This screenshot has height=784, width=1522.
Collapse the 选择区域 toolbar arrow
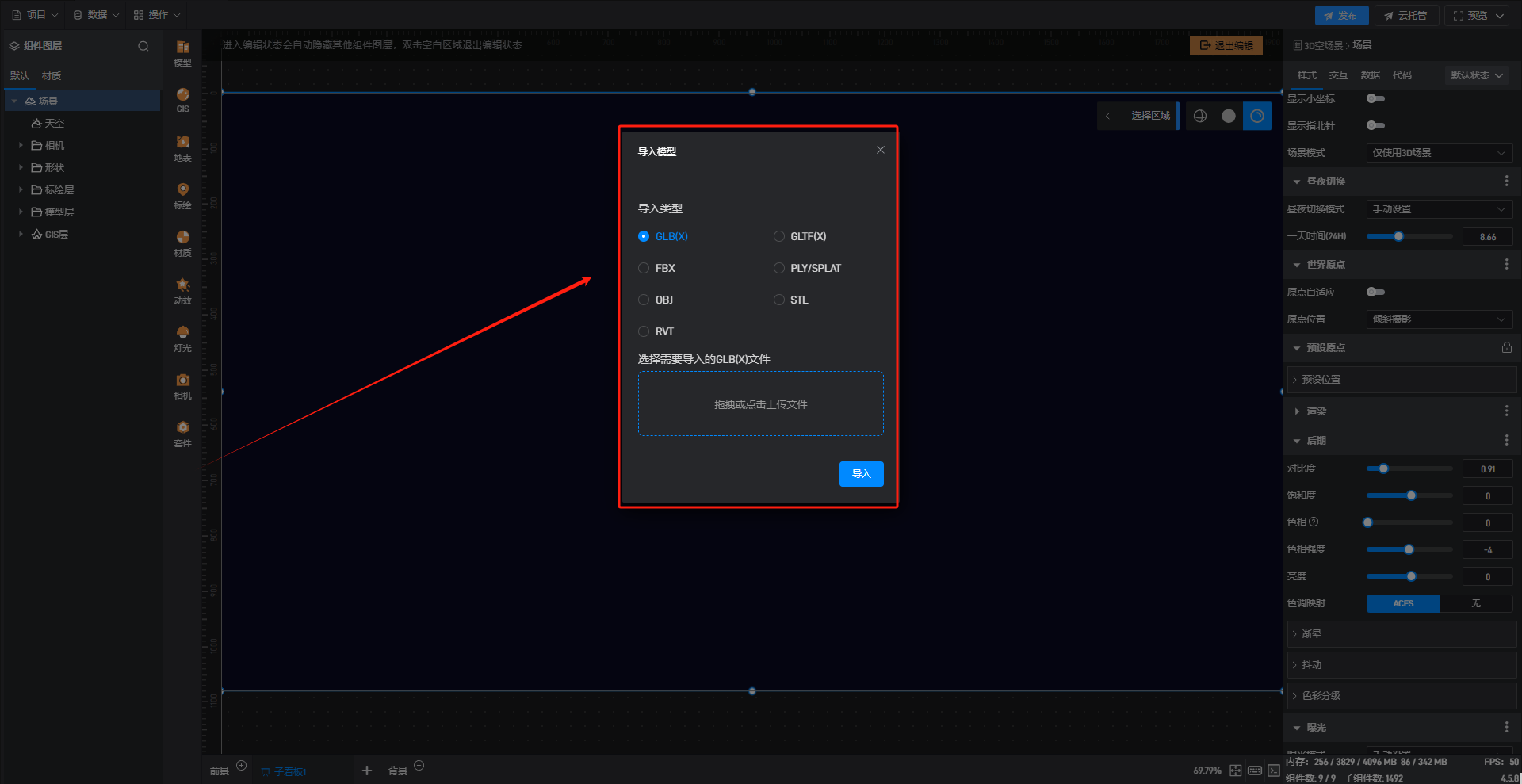tap(1107, 116)
